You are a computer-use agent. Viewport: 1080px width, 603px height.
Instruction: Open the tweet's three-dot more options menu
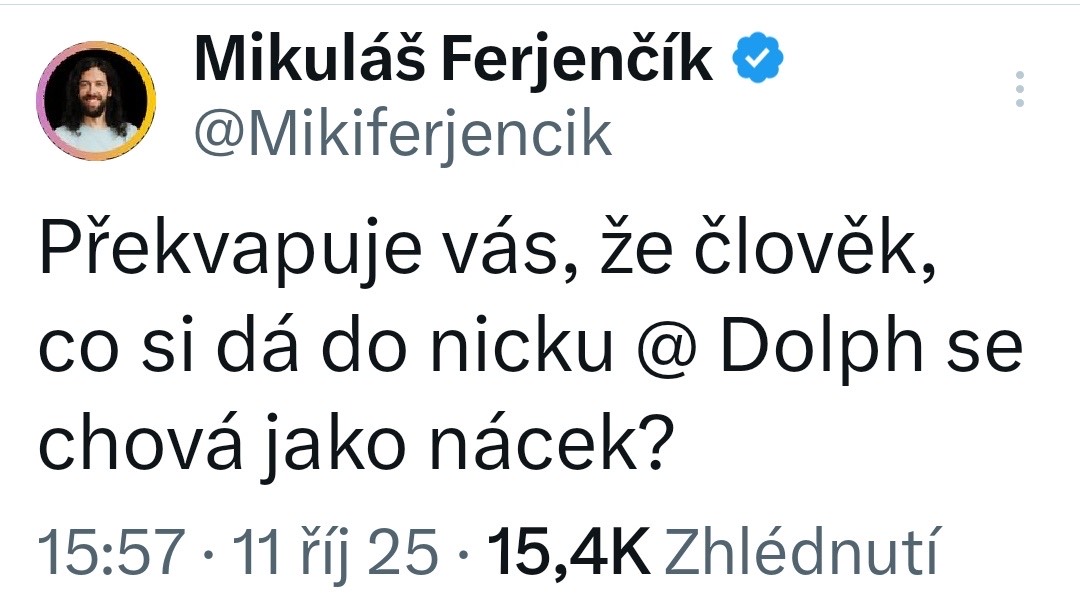coord(1019,89)
